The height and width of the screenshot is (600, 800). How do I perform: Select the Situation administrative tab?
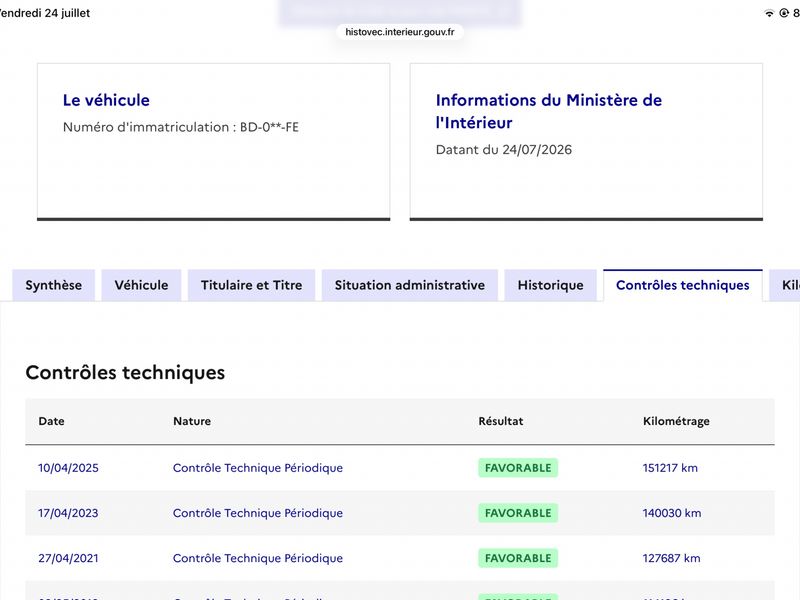410,285
